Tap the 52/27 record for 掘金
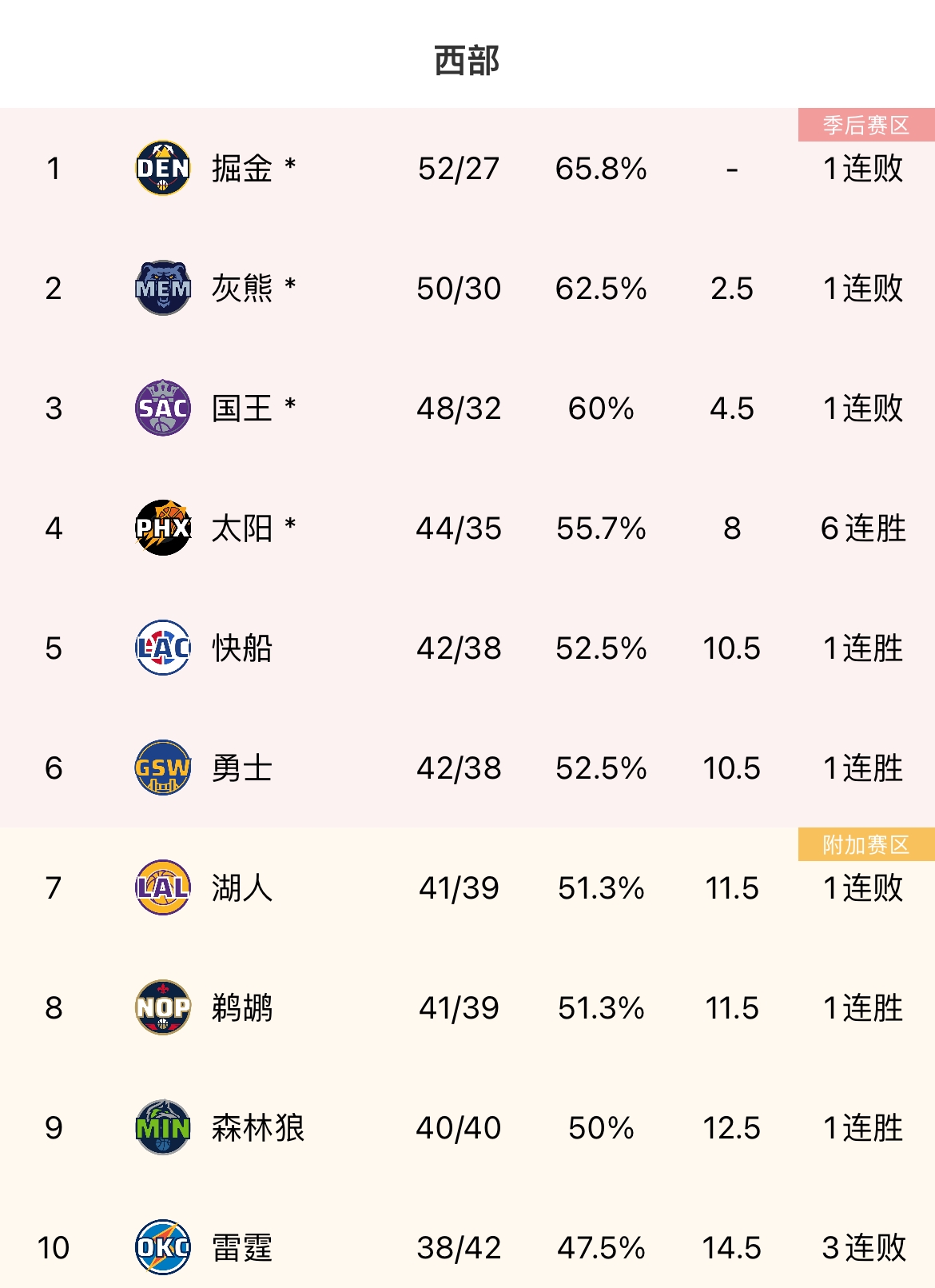Viewport: 935px width, 1288px height. [x=459, y=169]
